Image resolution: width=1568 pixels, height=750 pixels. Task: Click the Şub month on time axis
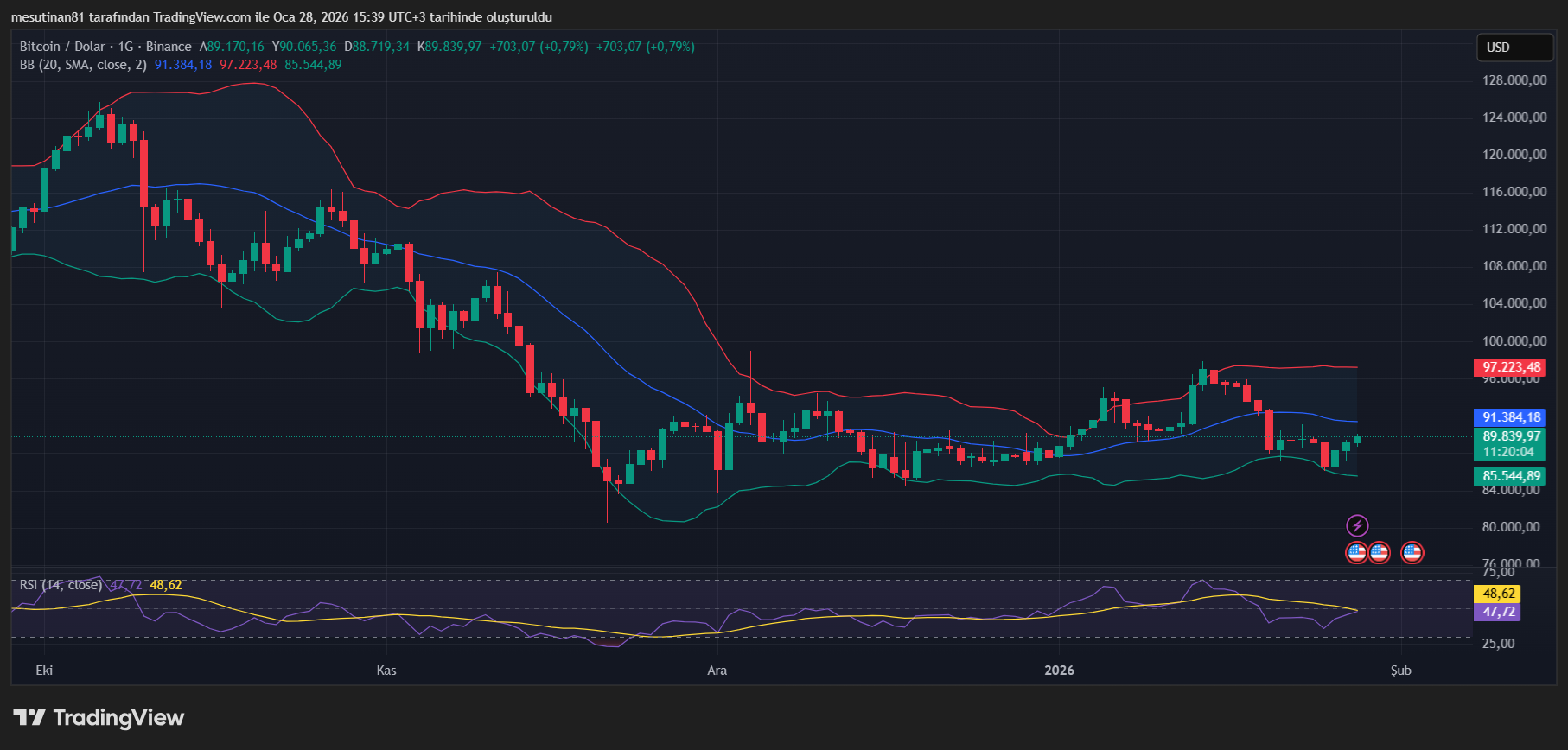click(1400, 671)
